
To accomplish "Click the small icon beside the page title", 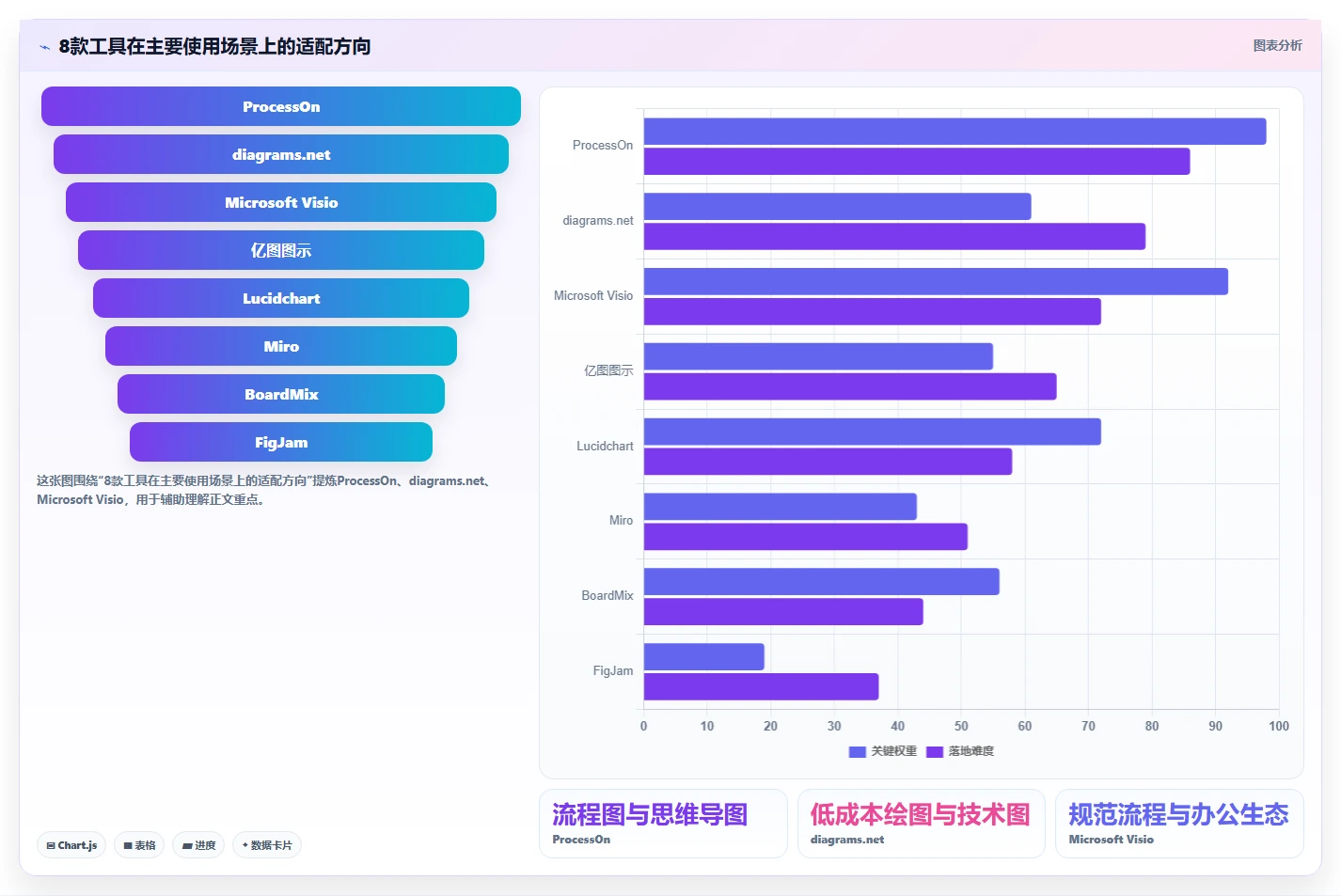I will (x=44, y=47).
